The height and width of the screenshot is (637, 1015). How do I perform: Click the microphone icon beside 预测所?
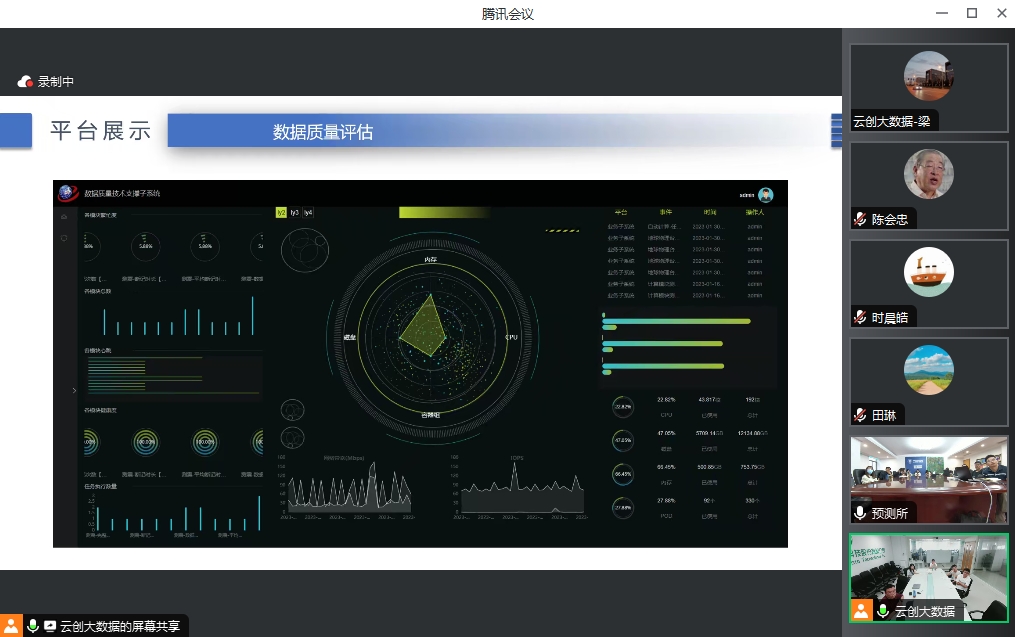(x=860, y=513)
